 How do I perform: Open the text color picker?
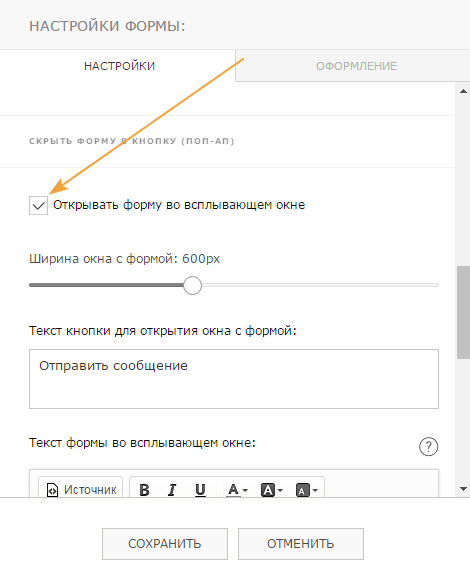pos(237,490)
